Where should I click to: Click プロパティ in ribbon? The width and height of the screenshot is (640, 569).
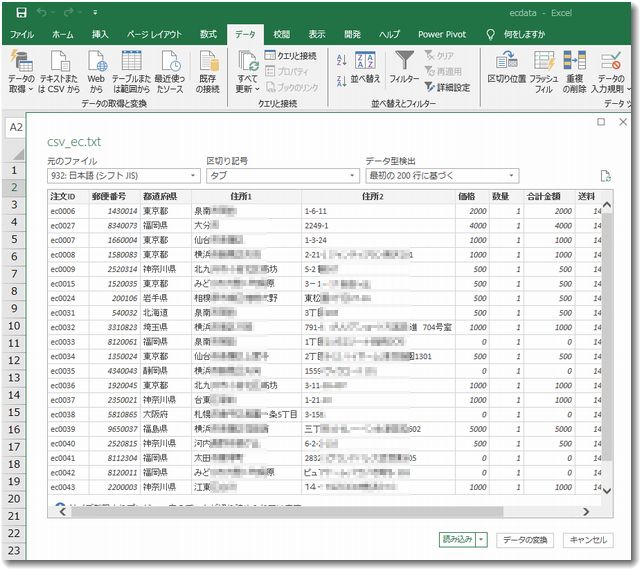pyautogui.click(x=287, y=71)
